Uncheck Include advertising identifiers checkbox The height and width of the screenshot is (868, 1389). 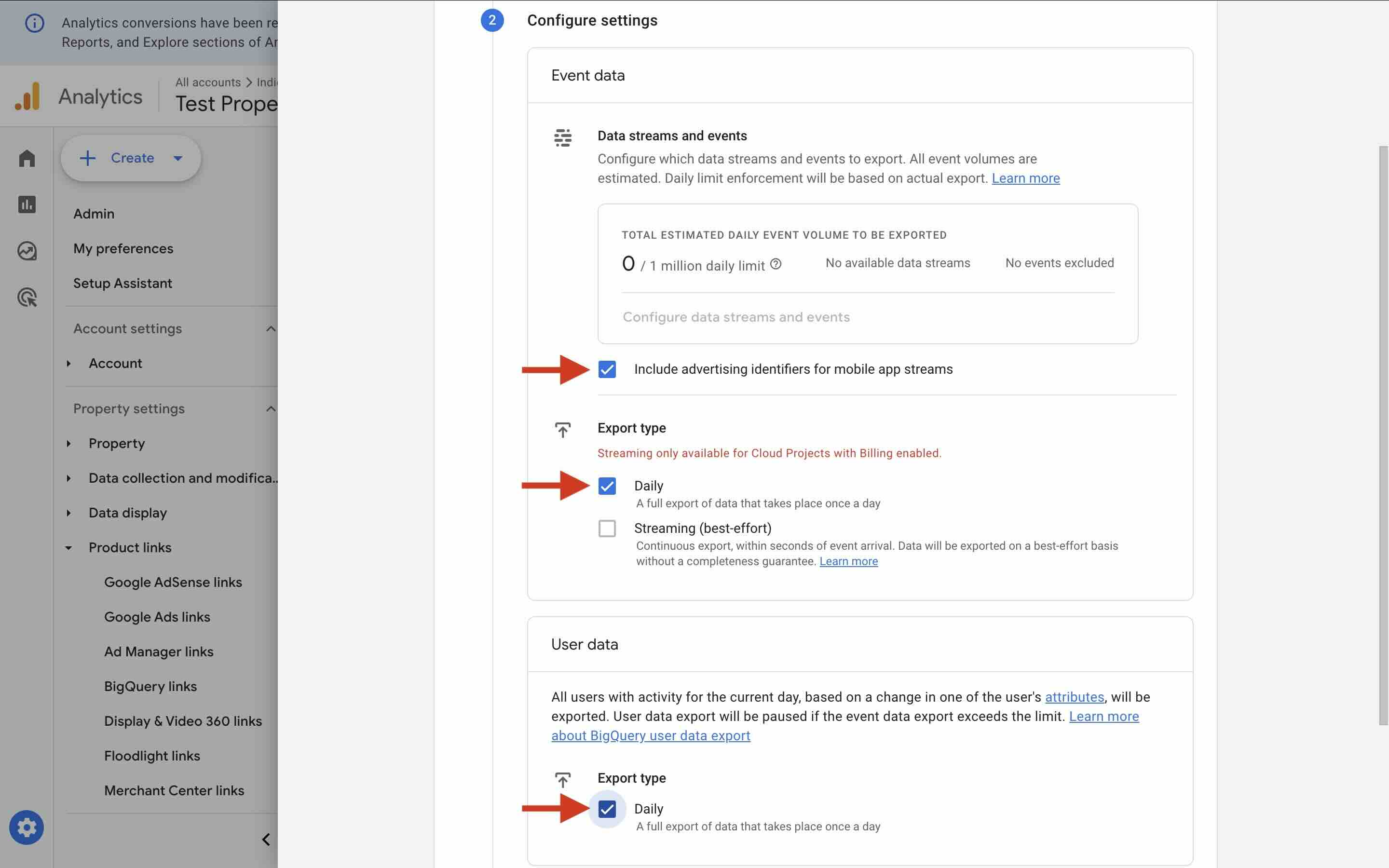coord(607,369)
